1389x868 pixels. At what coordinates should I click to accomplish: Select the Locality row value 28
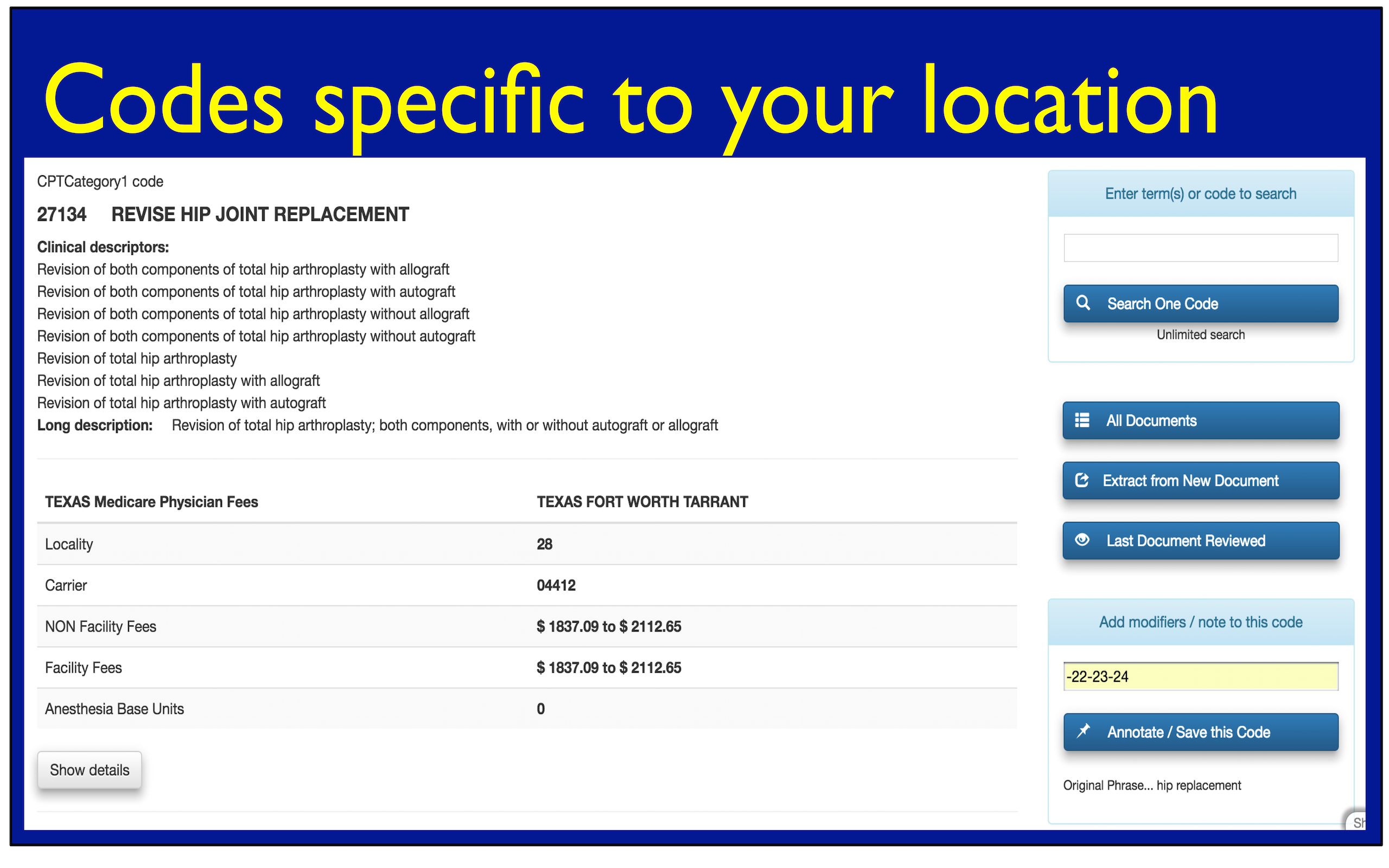click(x=544, y=544)
